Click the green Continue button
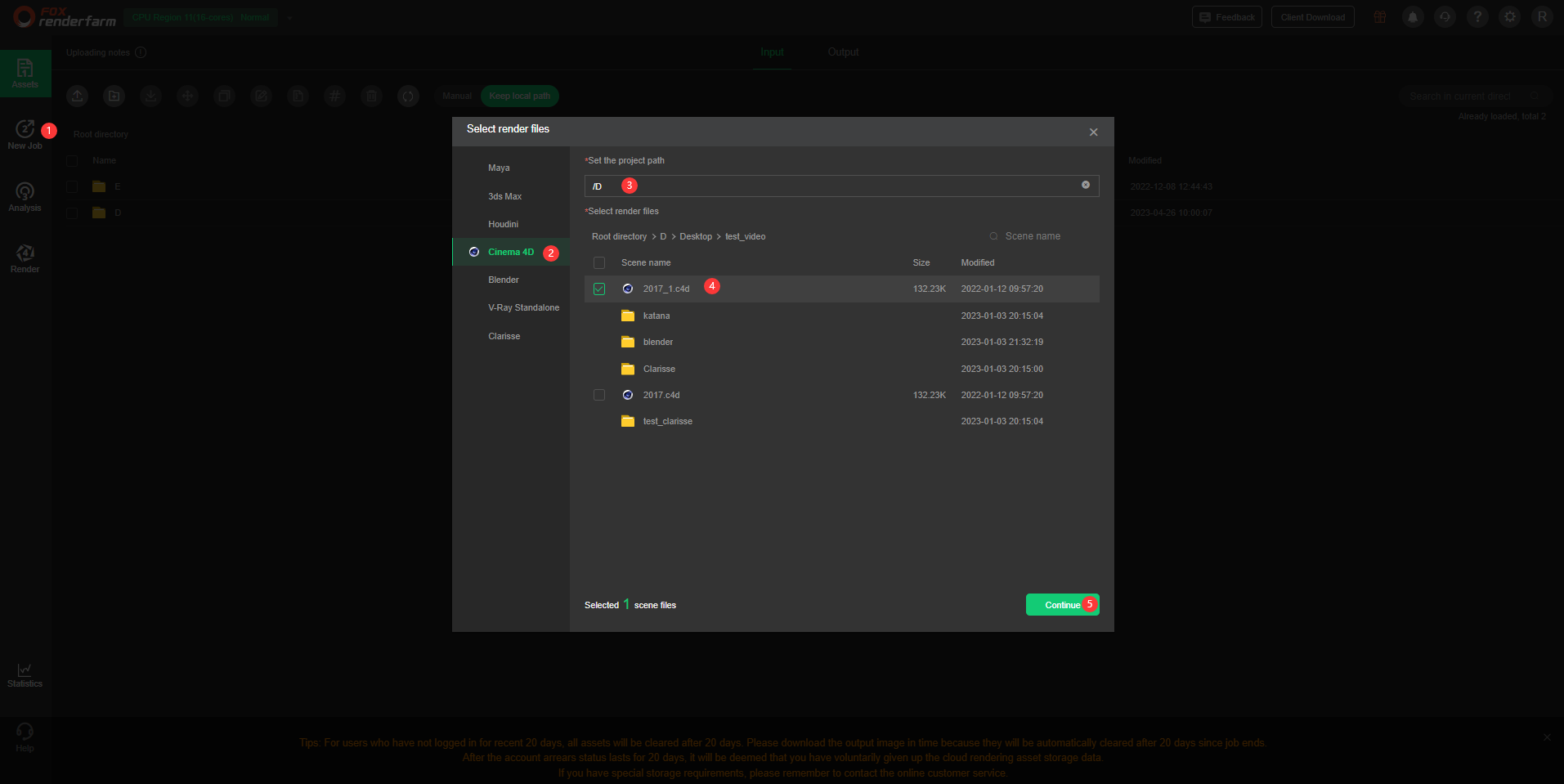 pyautogui.click(x=1063, y=605)
